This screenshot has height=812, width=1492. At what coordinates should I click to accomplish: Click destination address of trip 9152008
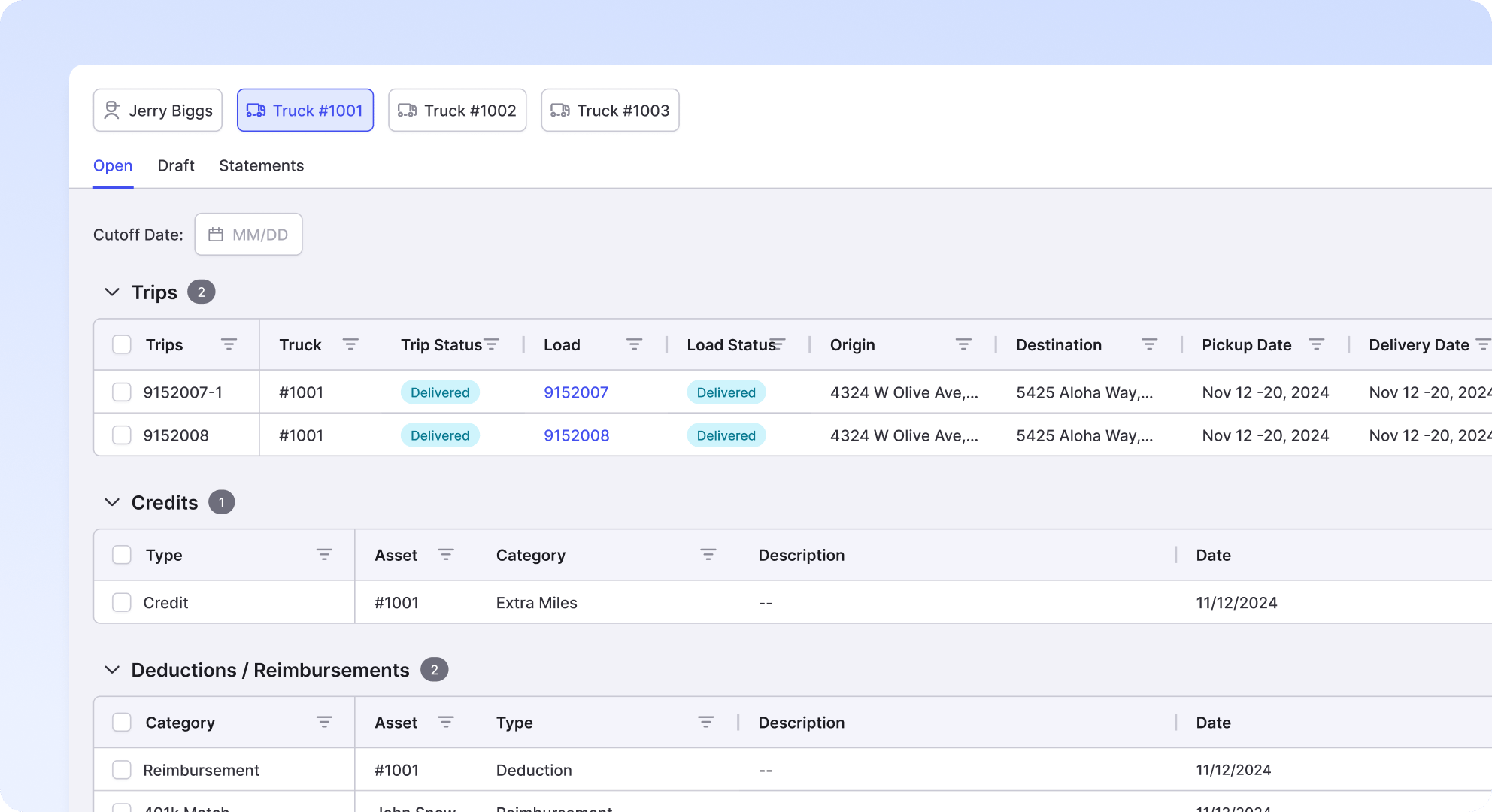(x=1084, y=435)
